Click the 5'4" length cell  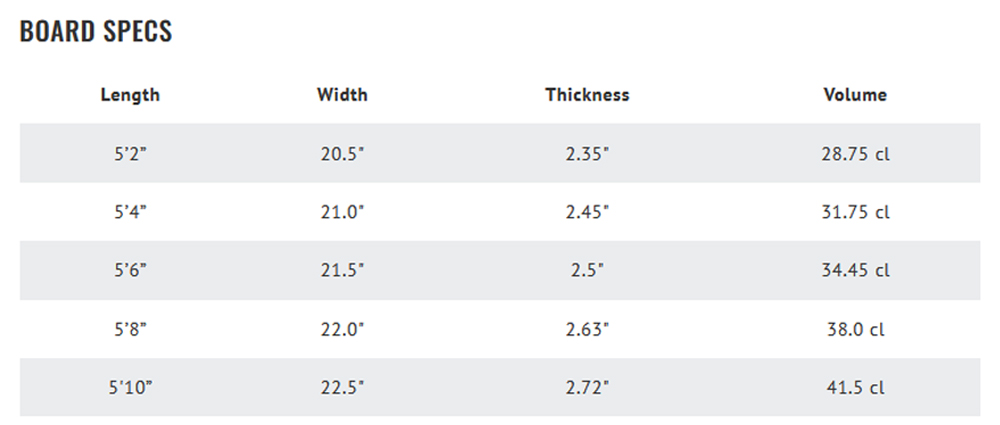pyautogui.click(x=130, y=212)
